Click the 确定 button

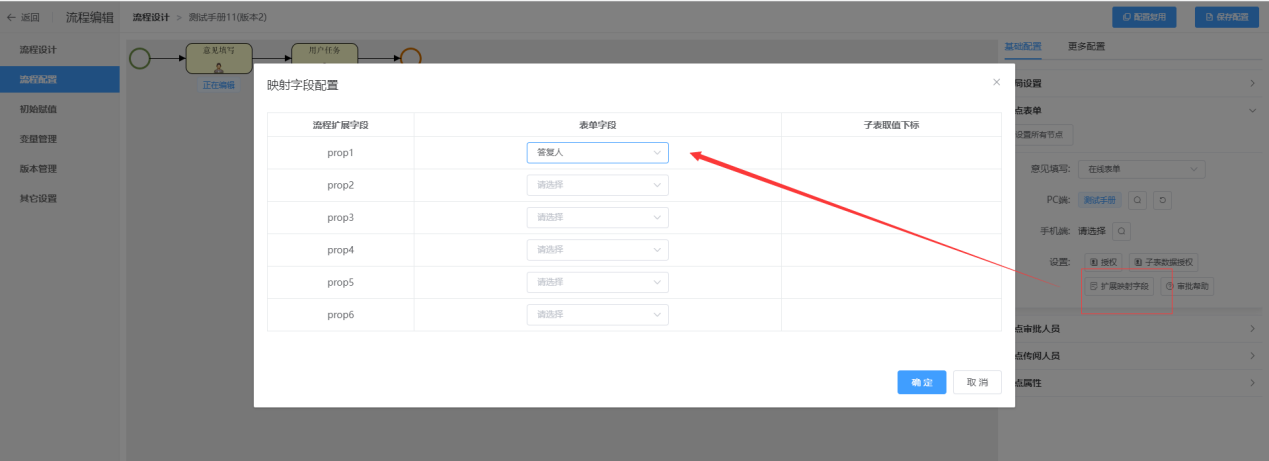click(922, 383)
